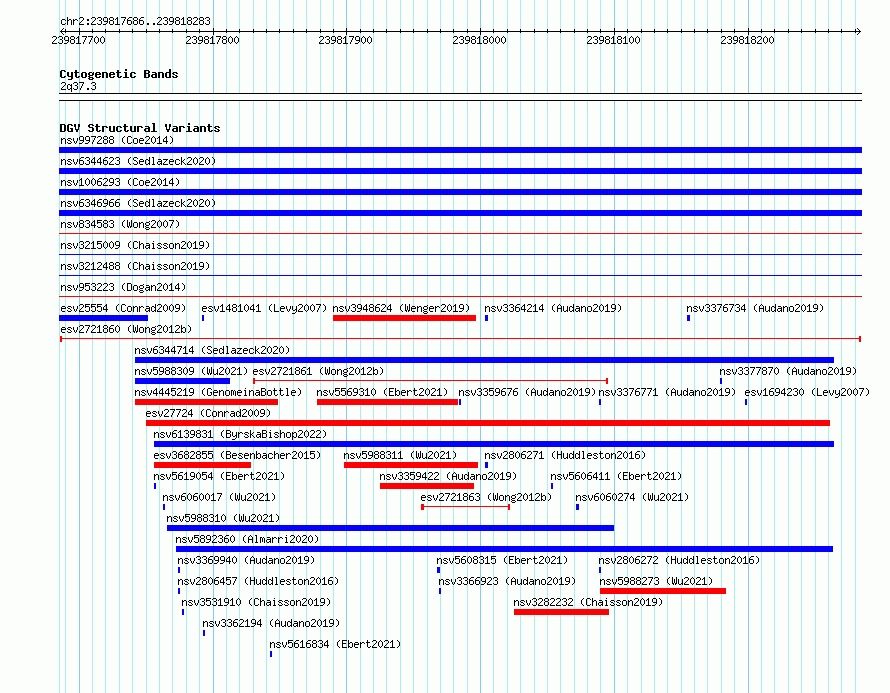Click ruler position 239818100
This screenshot has height=693, width=890.
(613, 40)
